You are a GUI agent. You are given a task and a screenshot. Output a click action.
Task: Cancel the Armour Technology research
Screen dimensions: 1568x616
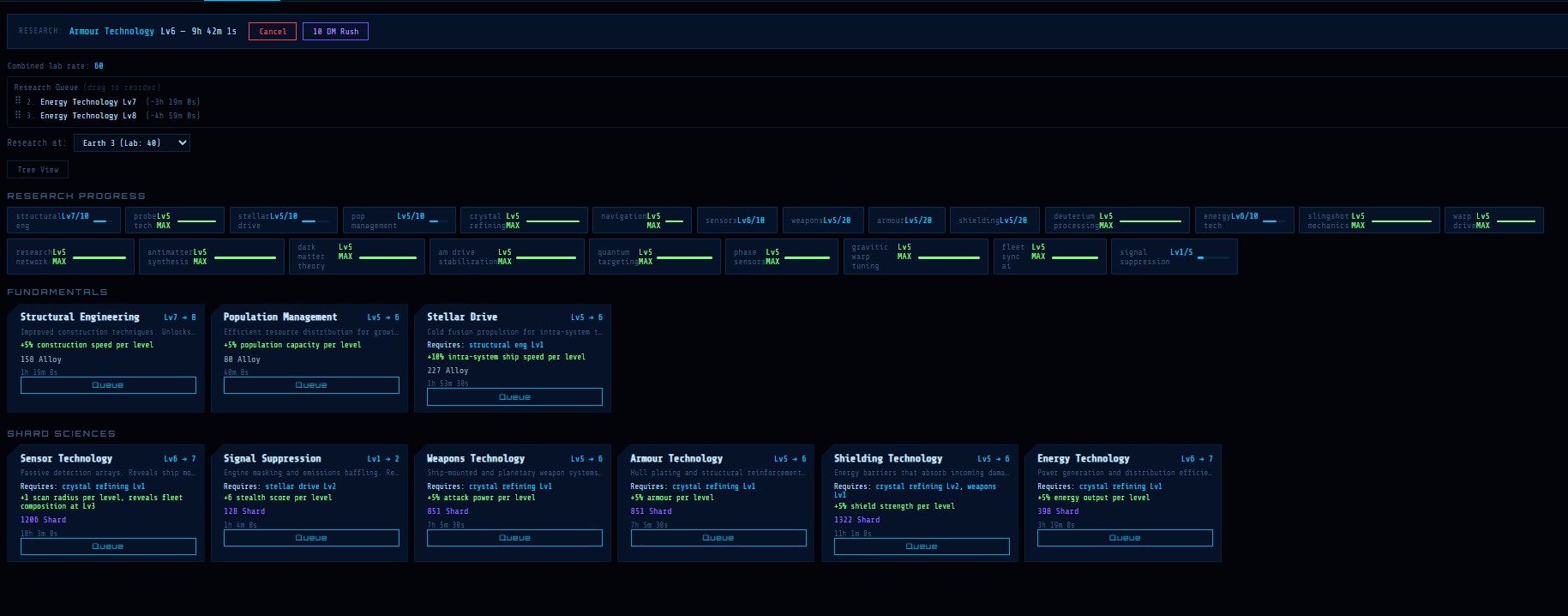273,32
